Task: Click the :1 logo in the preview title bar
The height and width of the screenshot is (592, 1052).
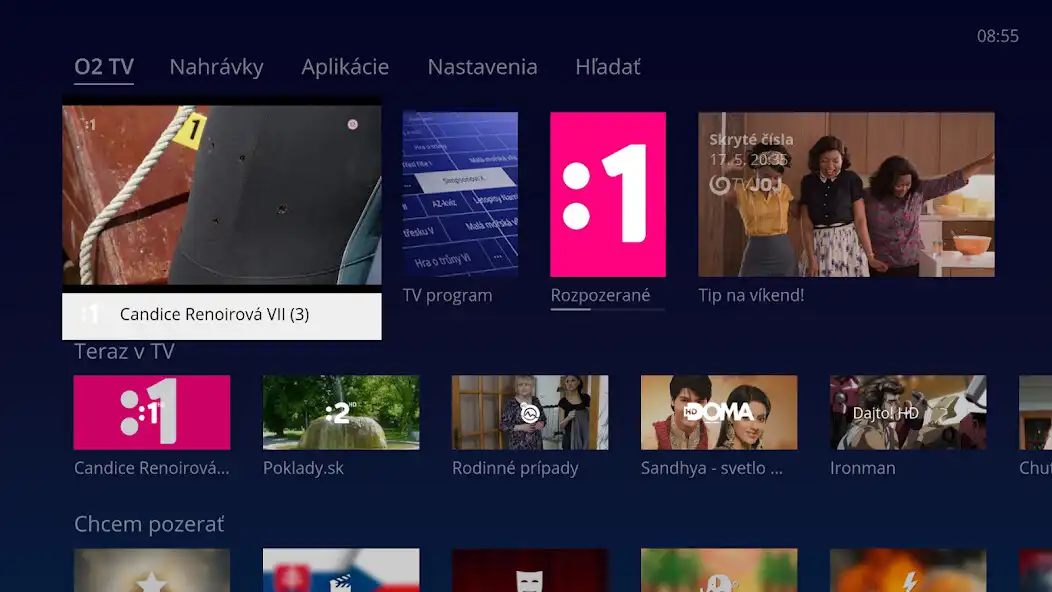Action: [x=90, y=314]
